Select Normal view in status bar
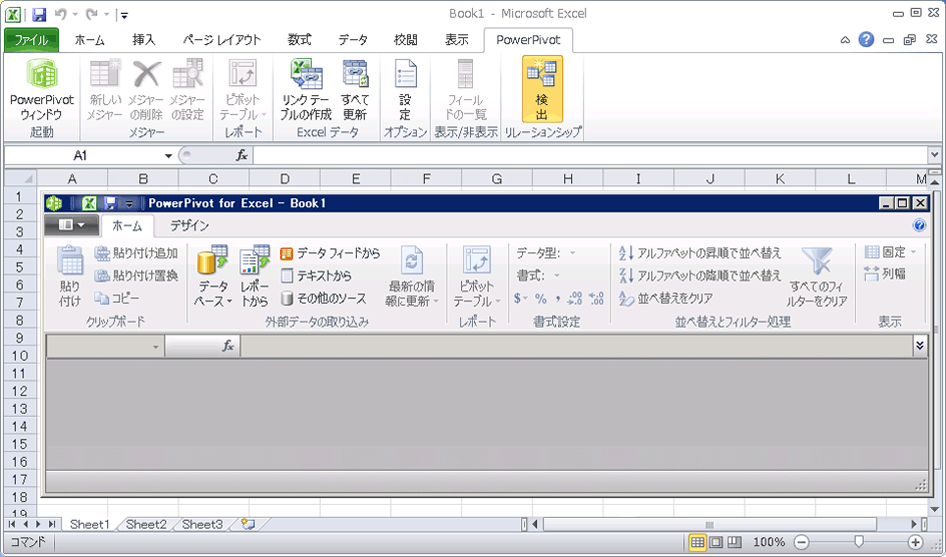 click(x=698, y=542)
